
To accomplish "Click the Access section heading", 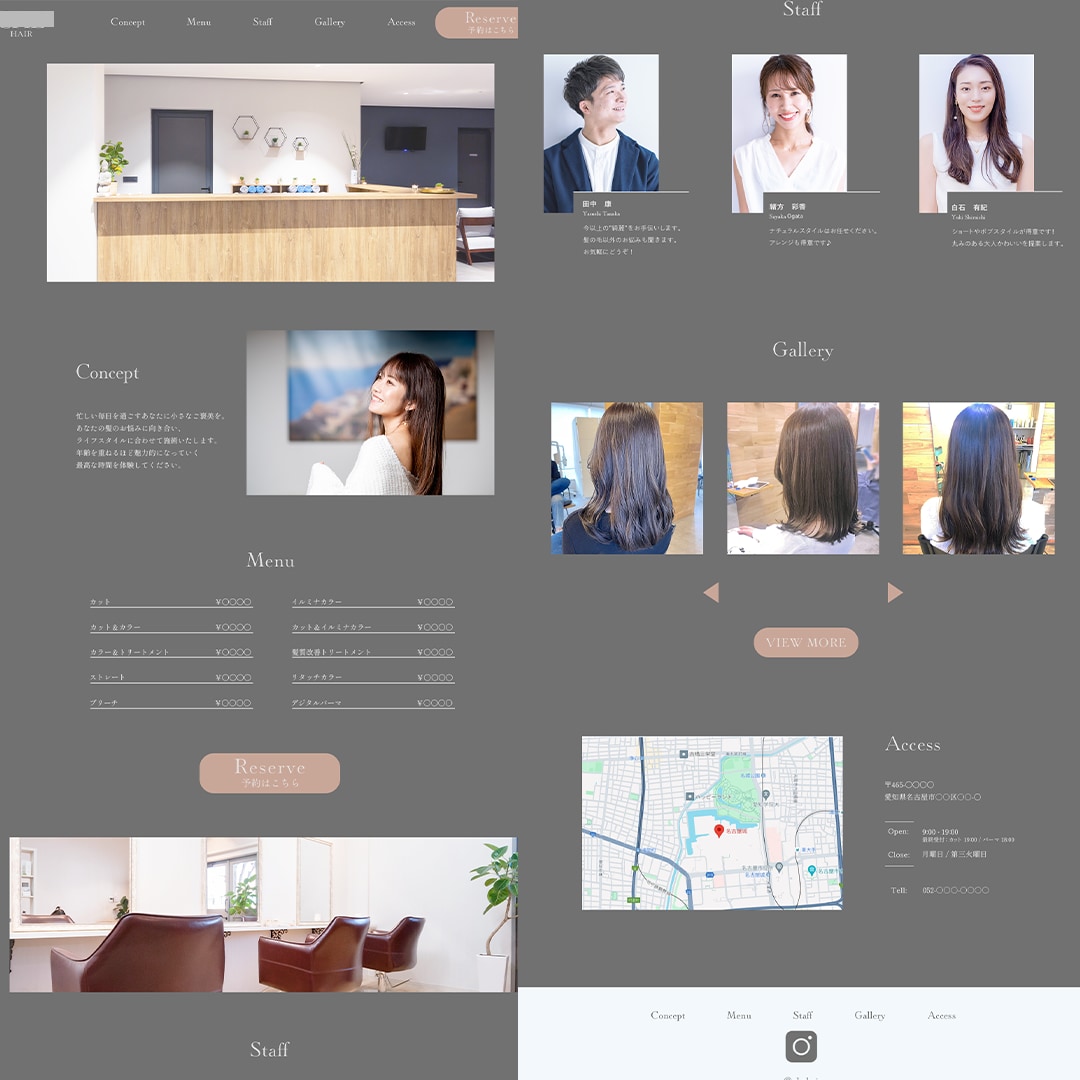I will click(x=913, y=745).
